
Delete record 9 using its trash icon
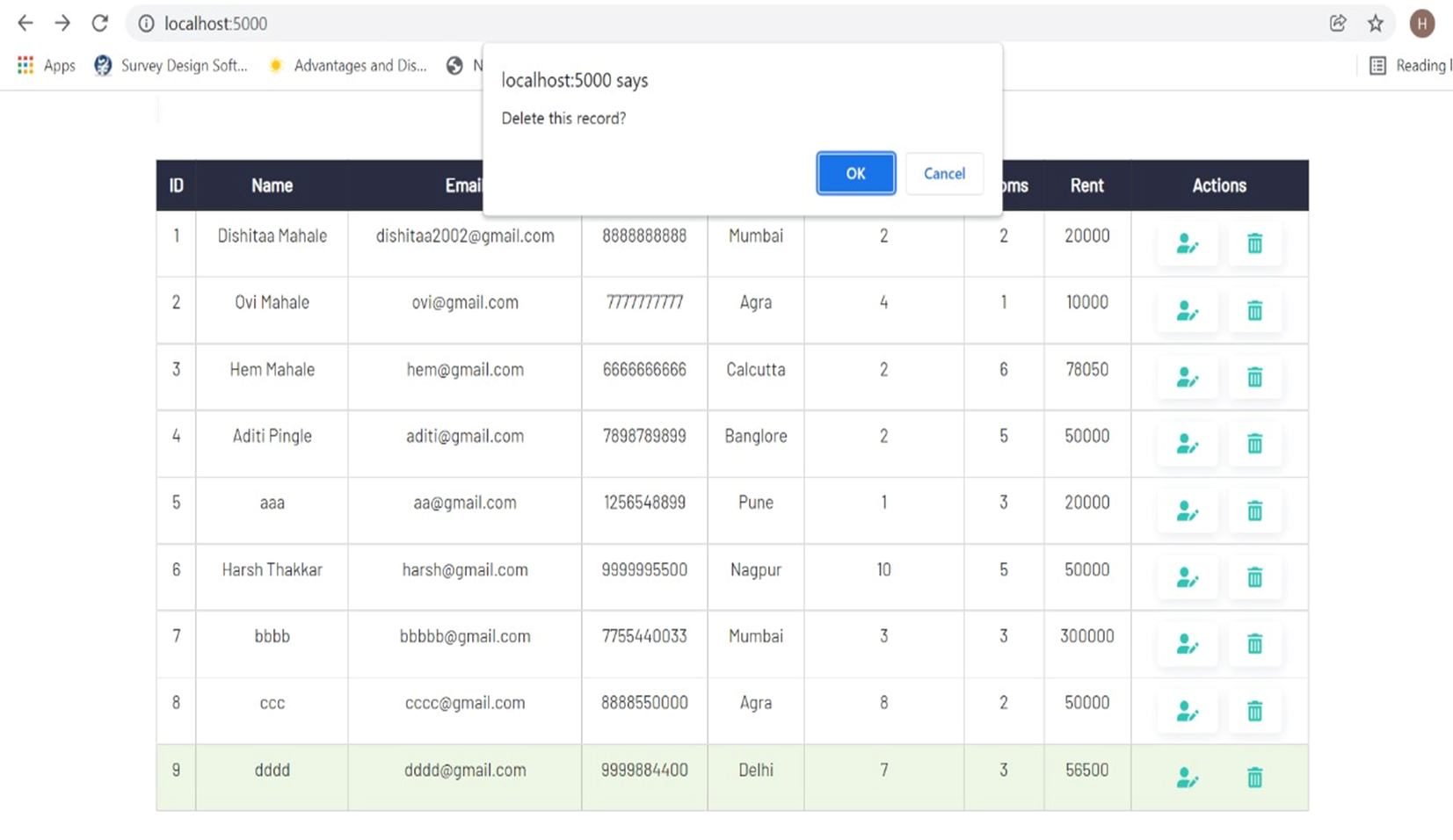pos(1254,777)
